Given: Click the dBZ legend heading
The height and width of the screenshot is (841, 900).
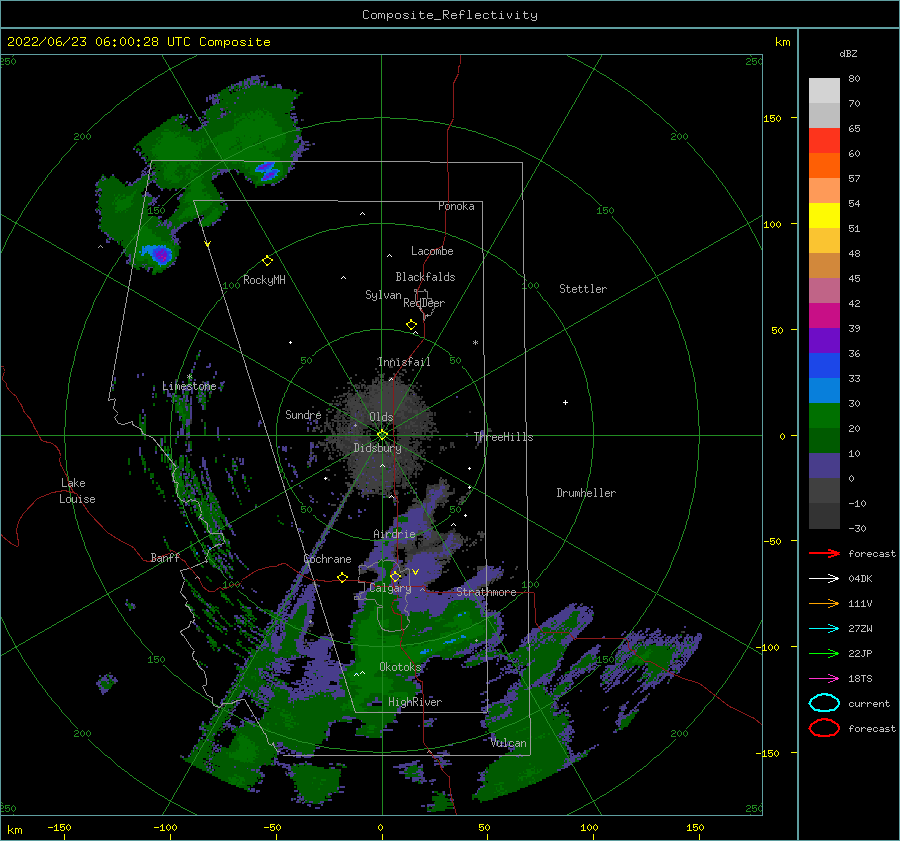Looking at the screenshot, I should [x=848, y=53].
